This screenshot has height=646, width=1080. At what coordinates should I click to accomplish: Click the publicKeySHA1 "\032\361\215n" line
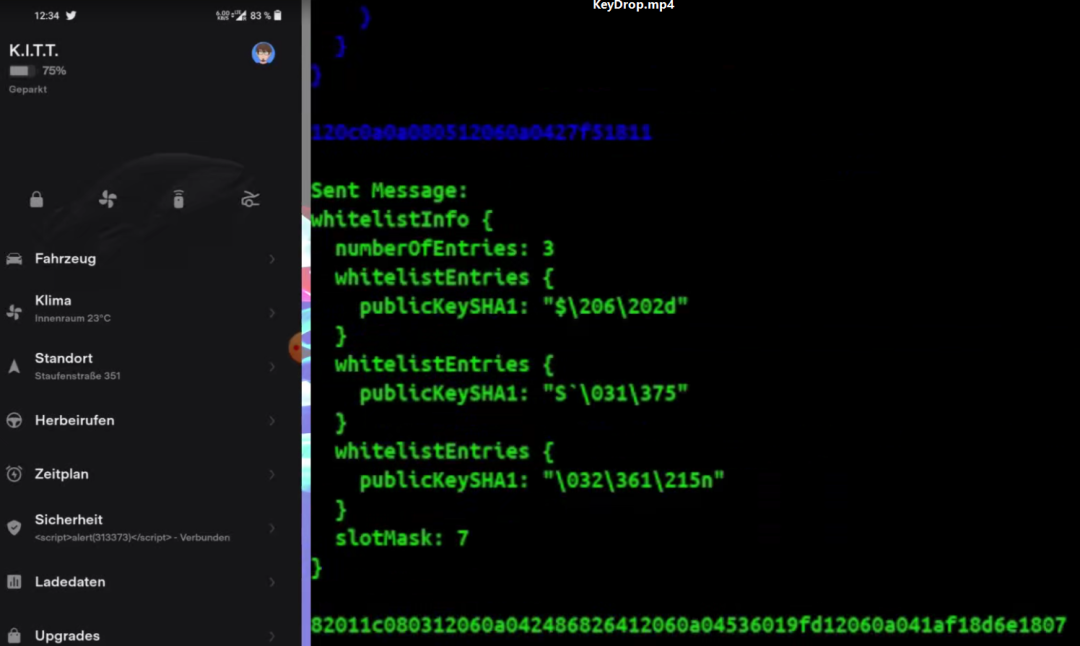click(x=542, y=480)
